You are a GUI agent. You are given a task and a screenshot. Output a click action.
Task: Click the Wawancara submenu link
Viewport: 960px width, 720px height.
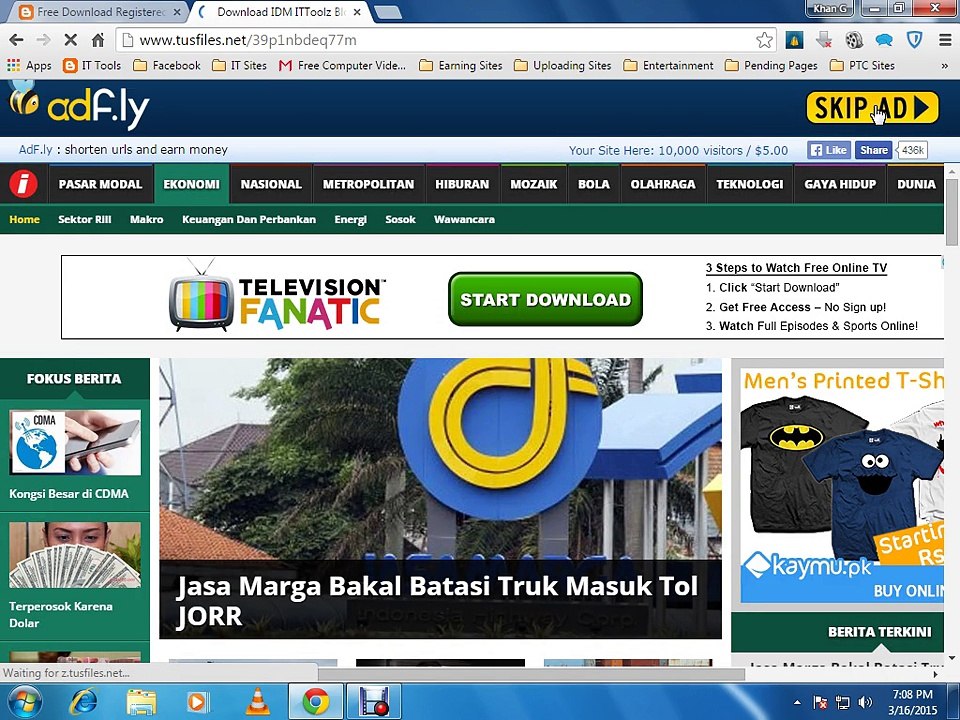click(464, 219)
